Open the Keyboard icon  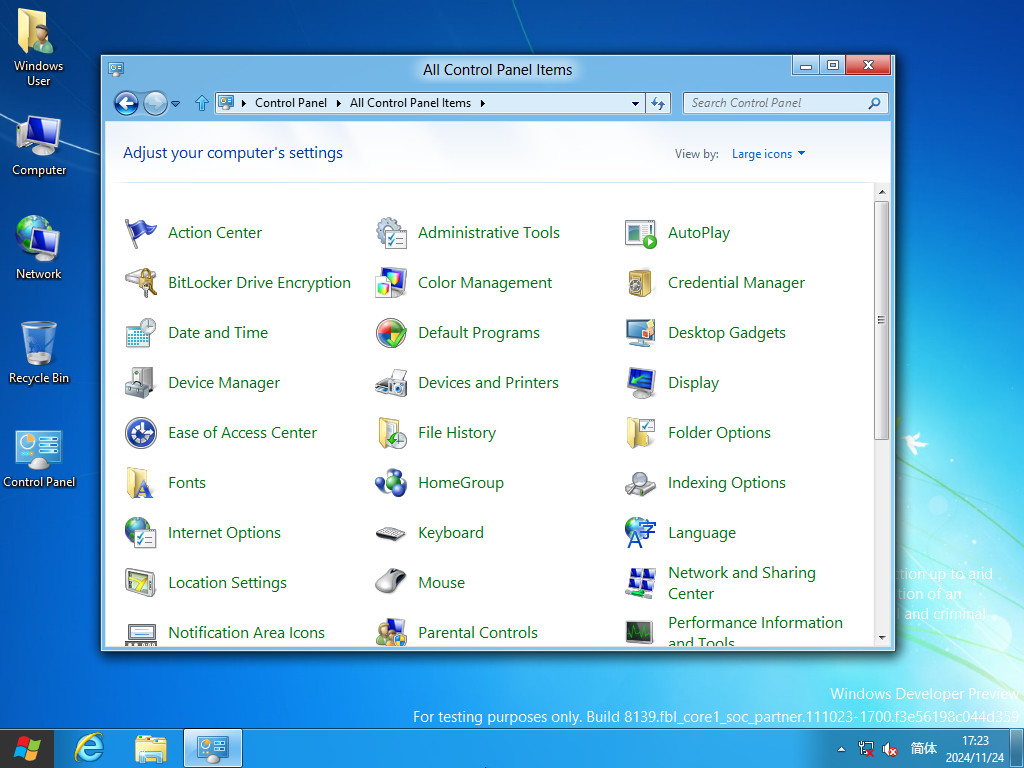tap(391, 533)
